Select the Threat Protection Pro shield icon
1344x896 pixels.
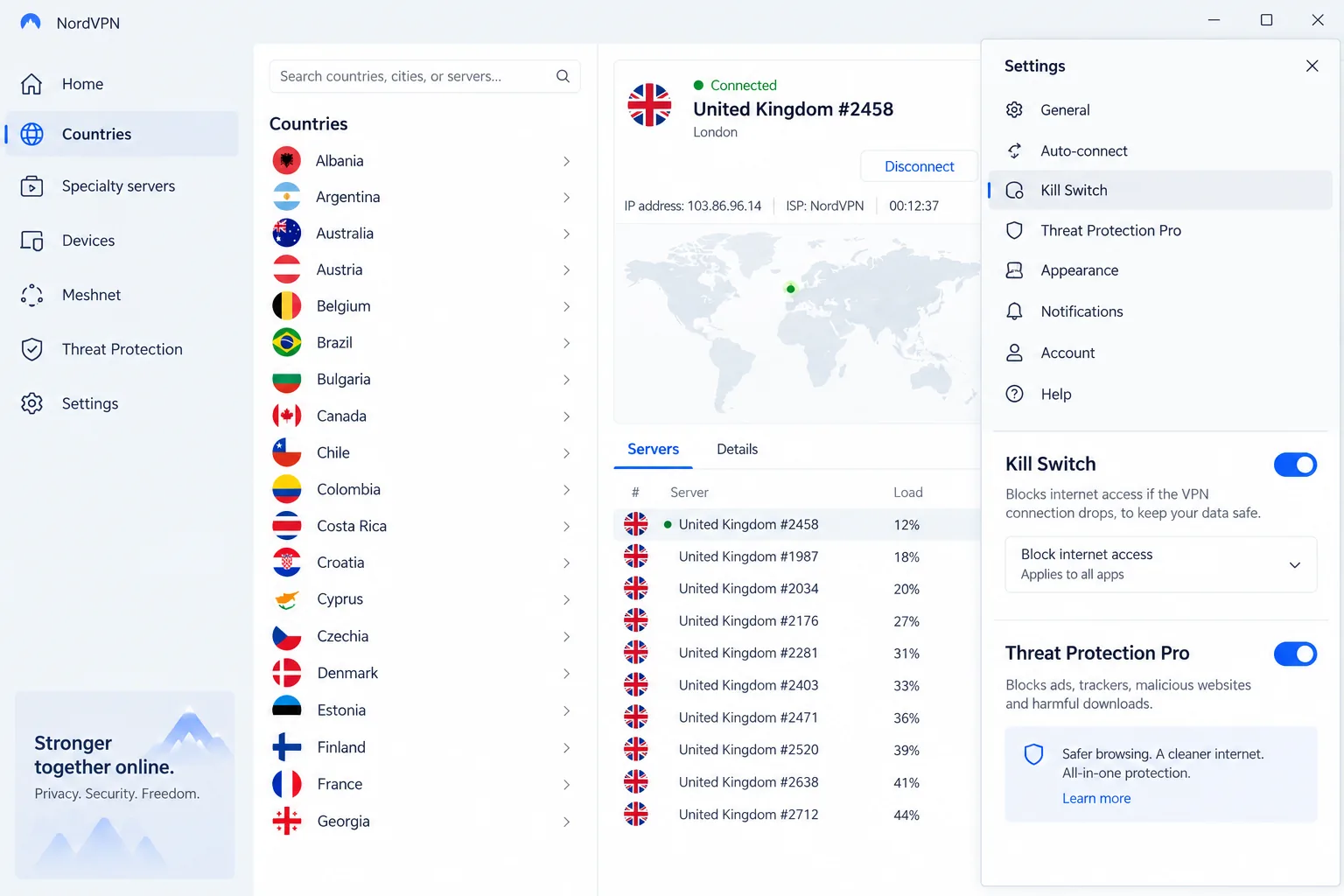coord(1014,230)
